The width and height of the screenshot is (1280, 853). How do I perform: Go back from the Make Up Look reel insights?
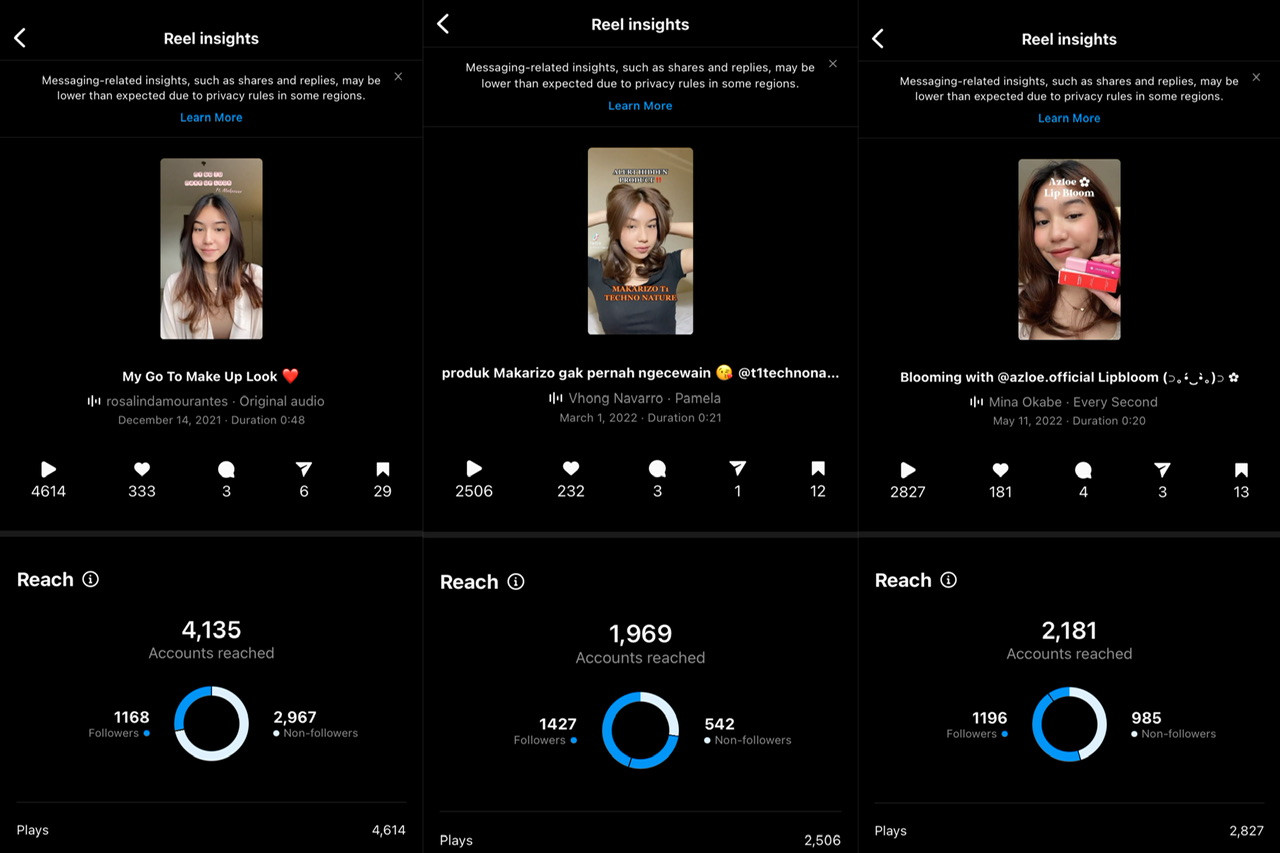tap(20, 38)
